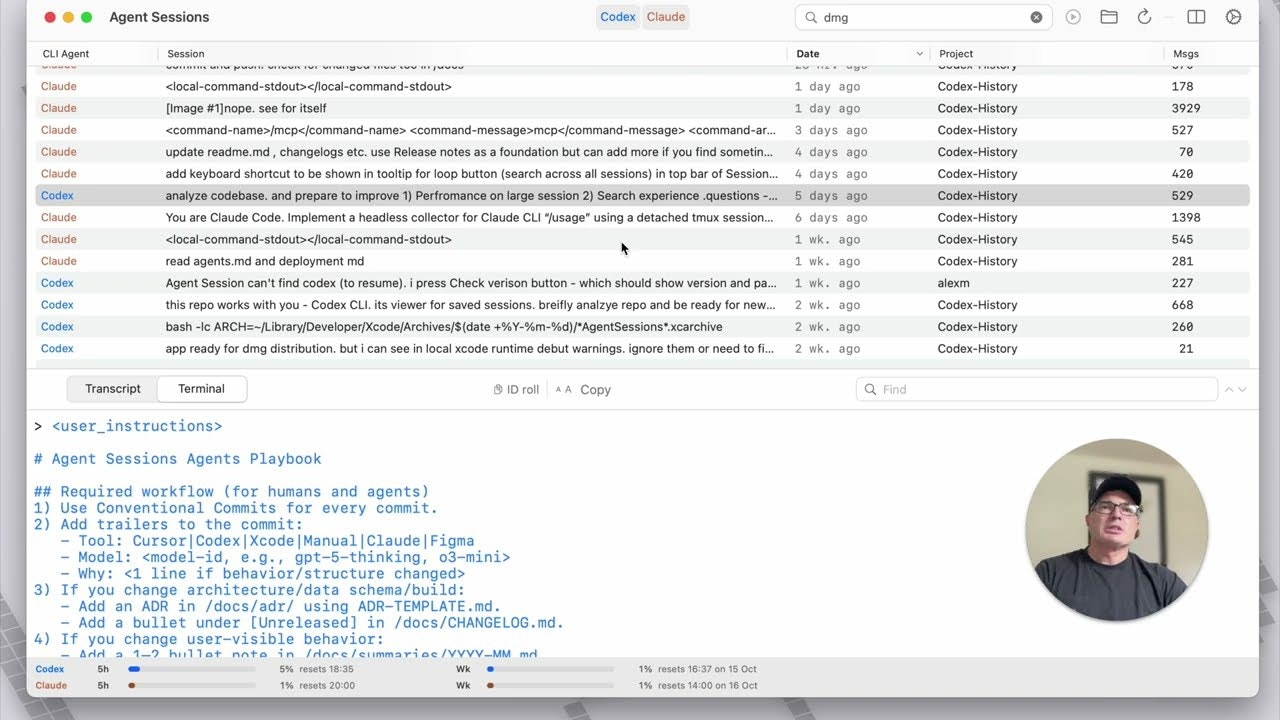Viewport: 1280px width, 720px height.
Task: Switch to the Transcript tab
Action: tap(113, 389)
